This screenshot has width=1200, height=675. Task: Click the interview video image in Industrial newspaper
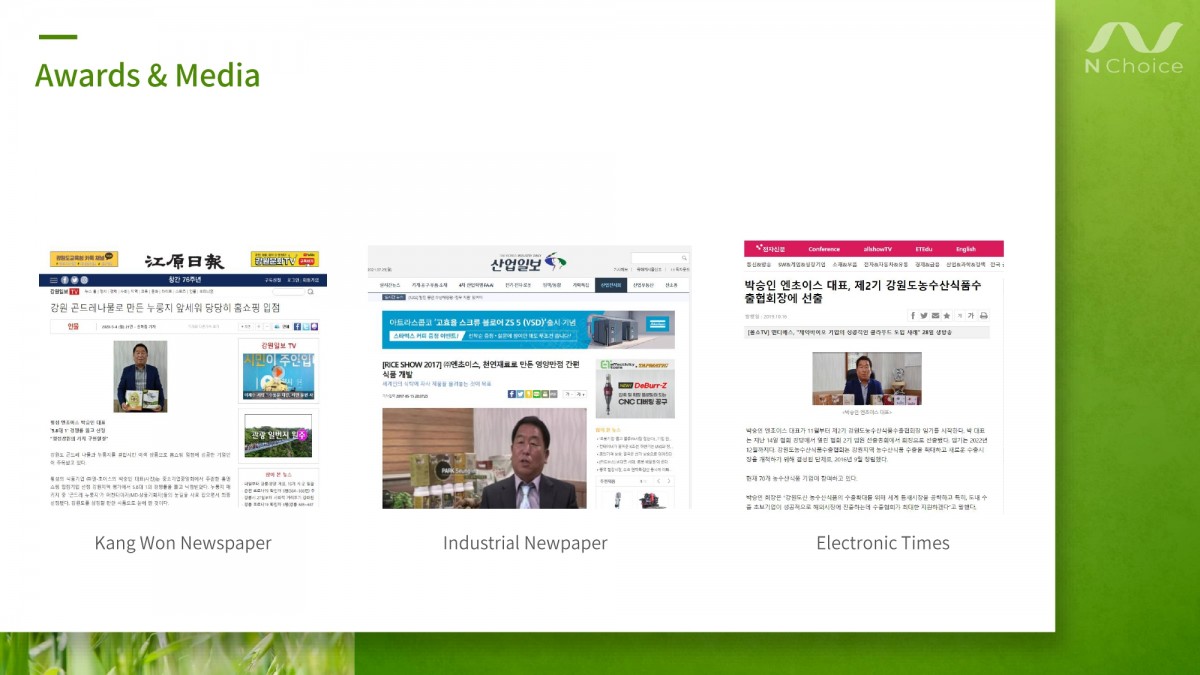[484, 458]
